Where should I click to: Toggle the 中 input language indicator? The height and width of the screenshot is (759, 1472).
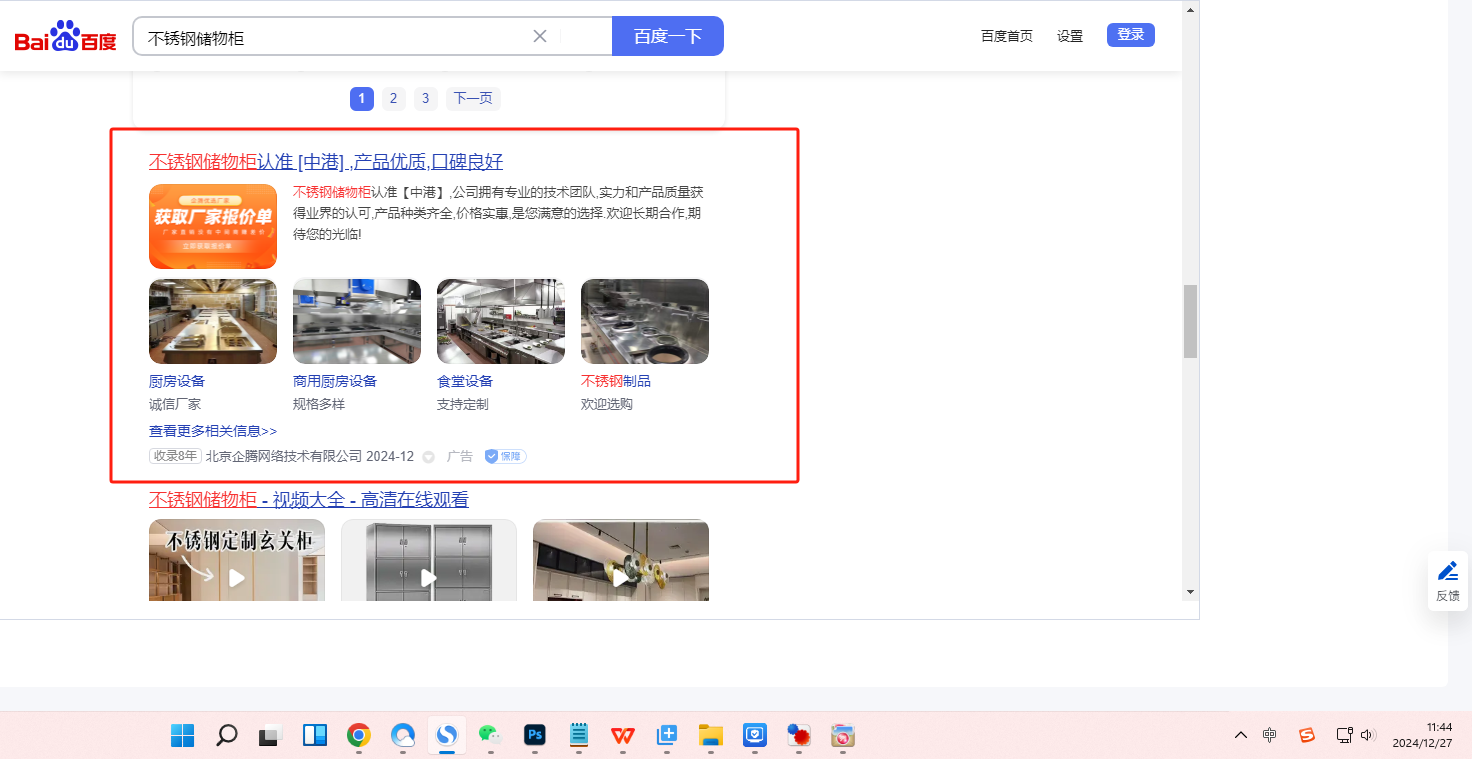point(1270,735)
